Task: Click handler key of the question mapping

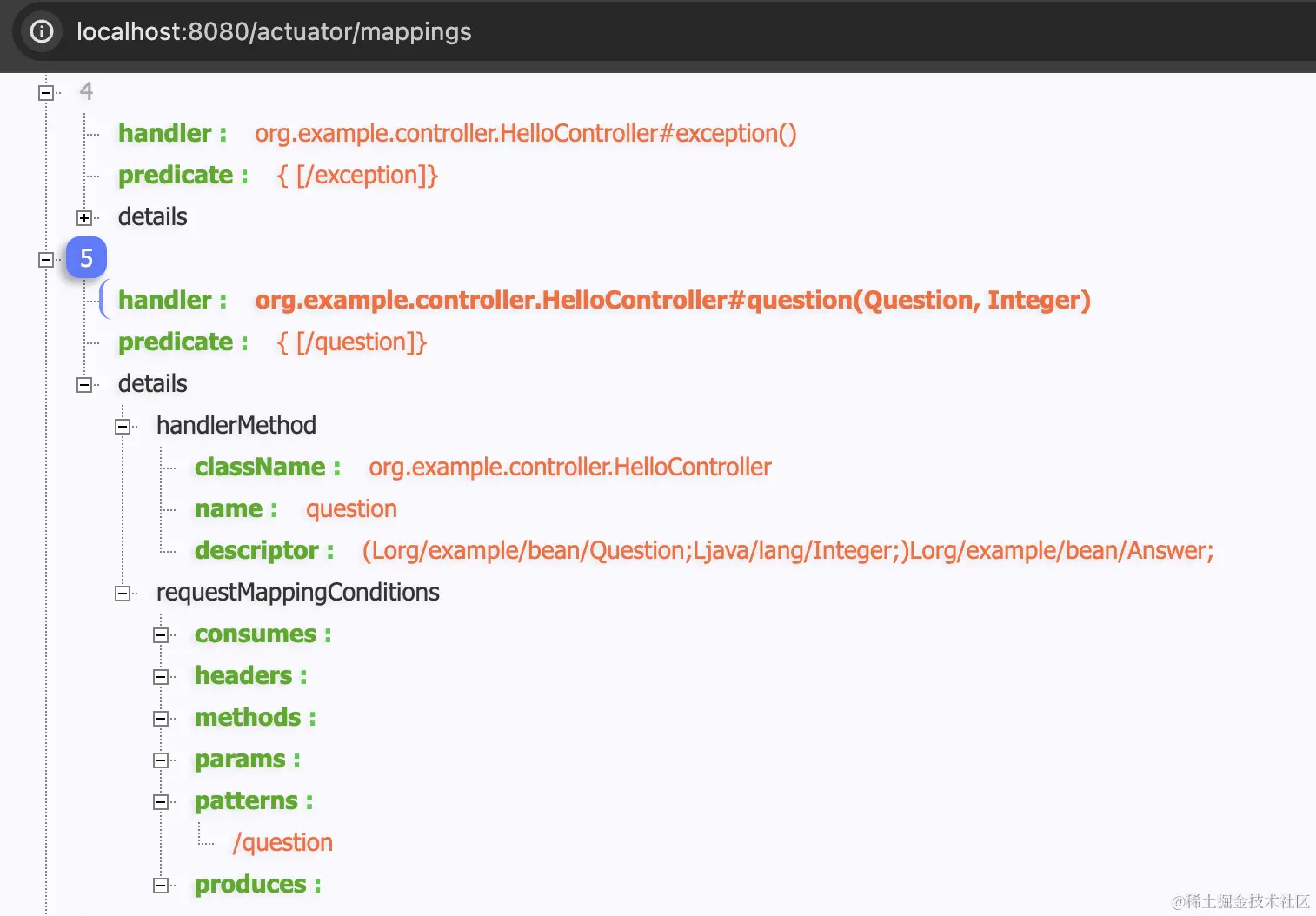Action: tap(172, 300)
